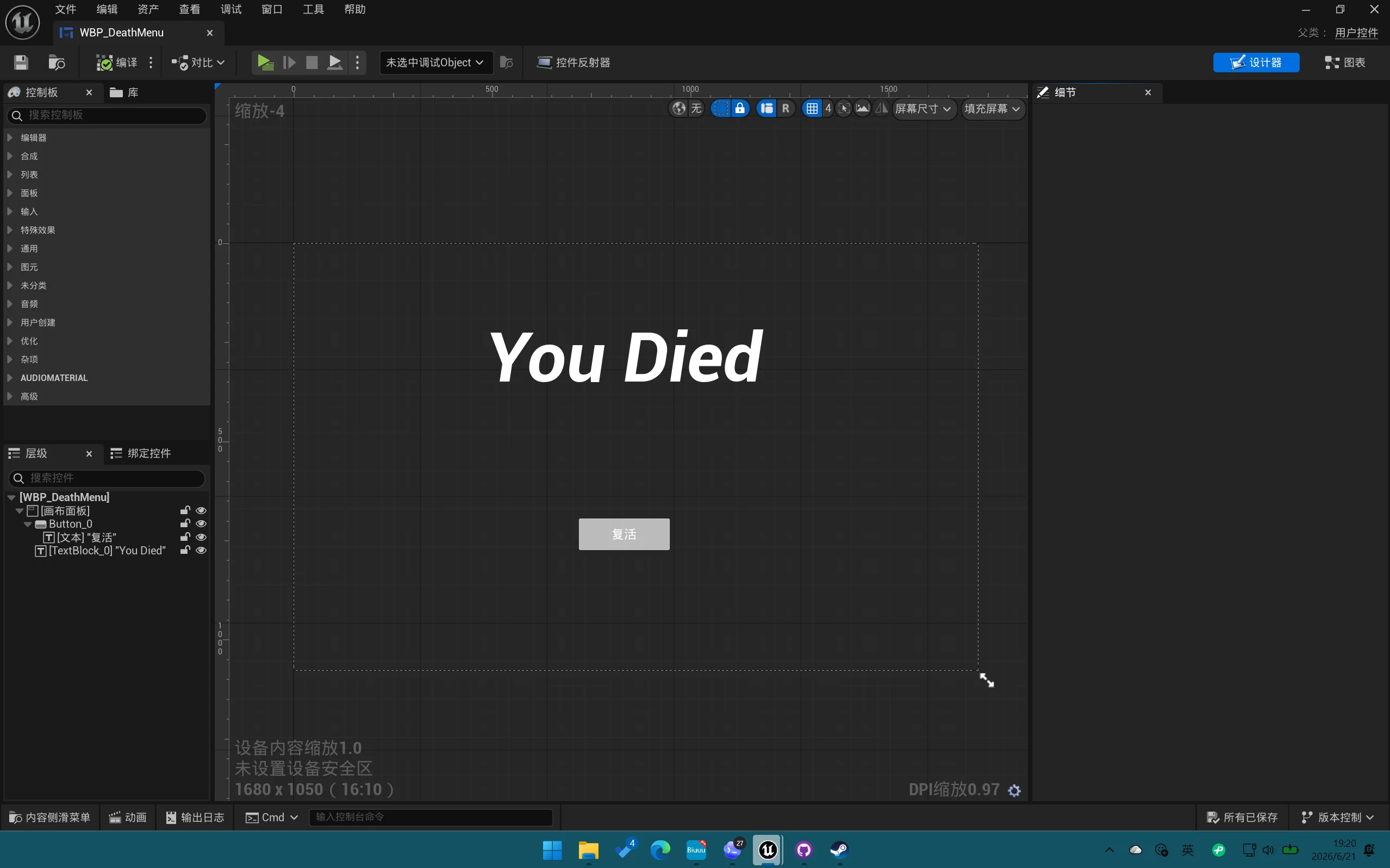
Task: Click the zoom to fit cursor icon
Action: [844, 109]
